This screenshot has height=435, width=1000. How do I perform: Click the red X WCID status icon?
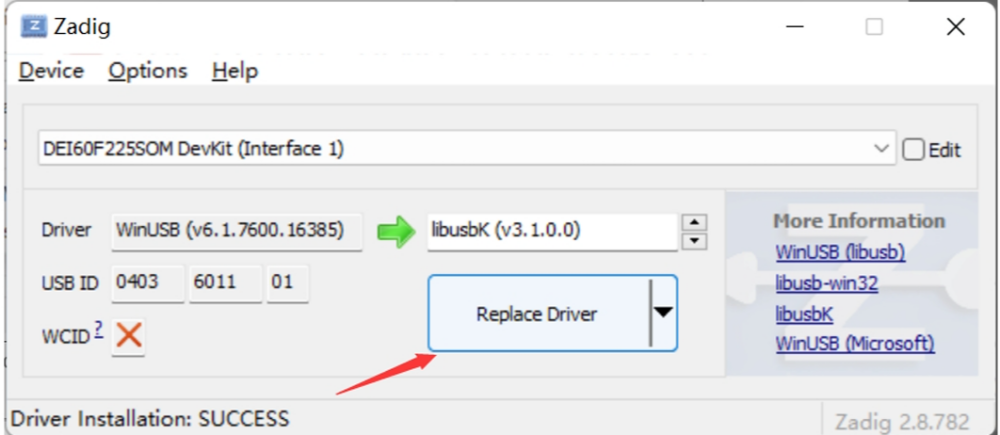129,335
